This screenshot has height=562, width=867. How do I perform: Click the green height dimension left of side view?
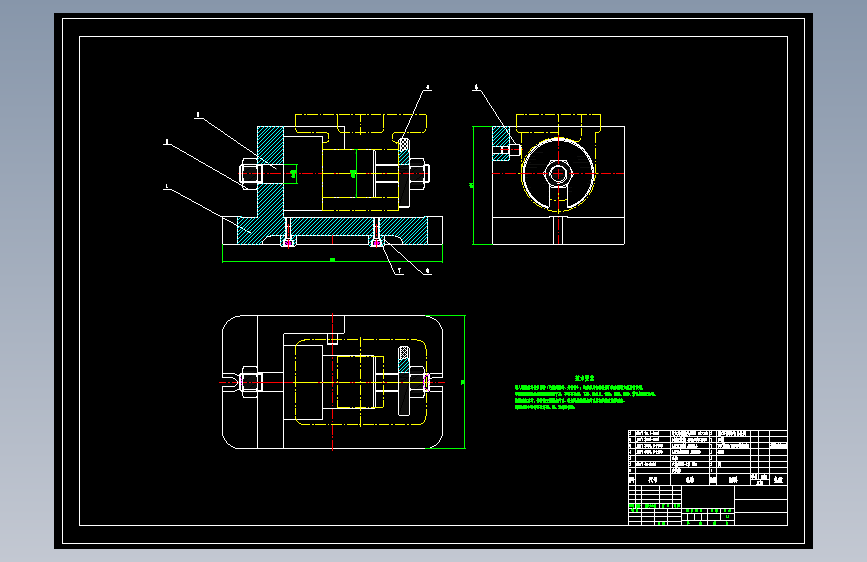473,185
